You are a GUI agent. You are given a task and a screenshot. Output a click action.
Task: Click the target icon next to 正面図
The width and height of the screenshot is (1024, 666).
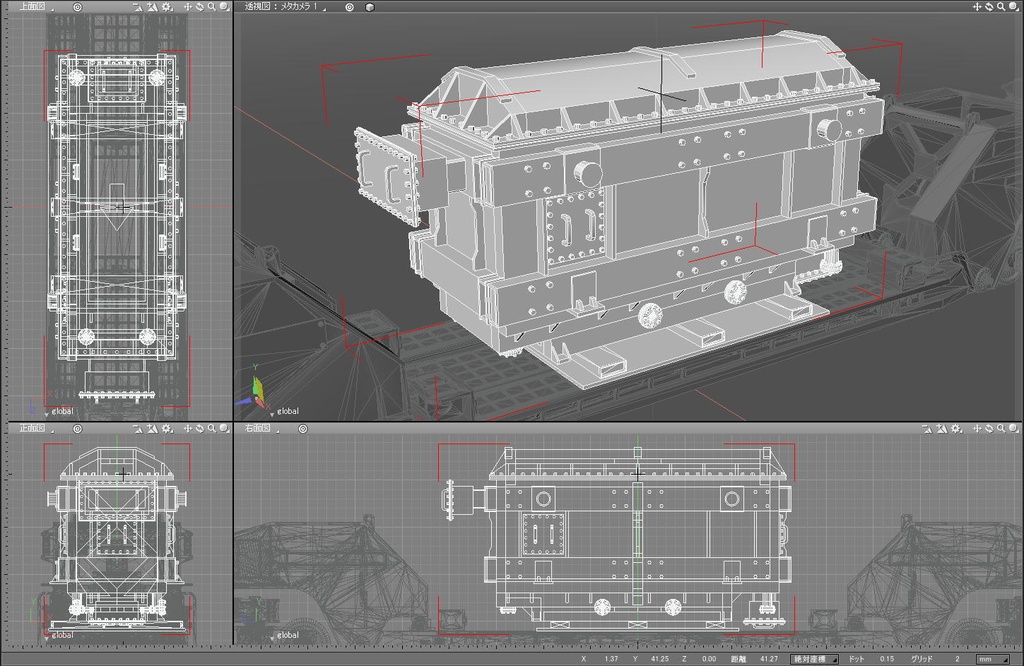pyautogui.click(x=78, y=428)
